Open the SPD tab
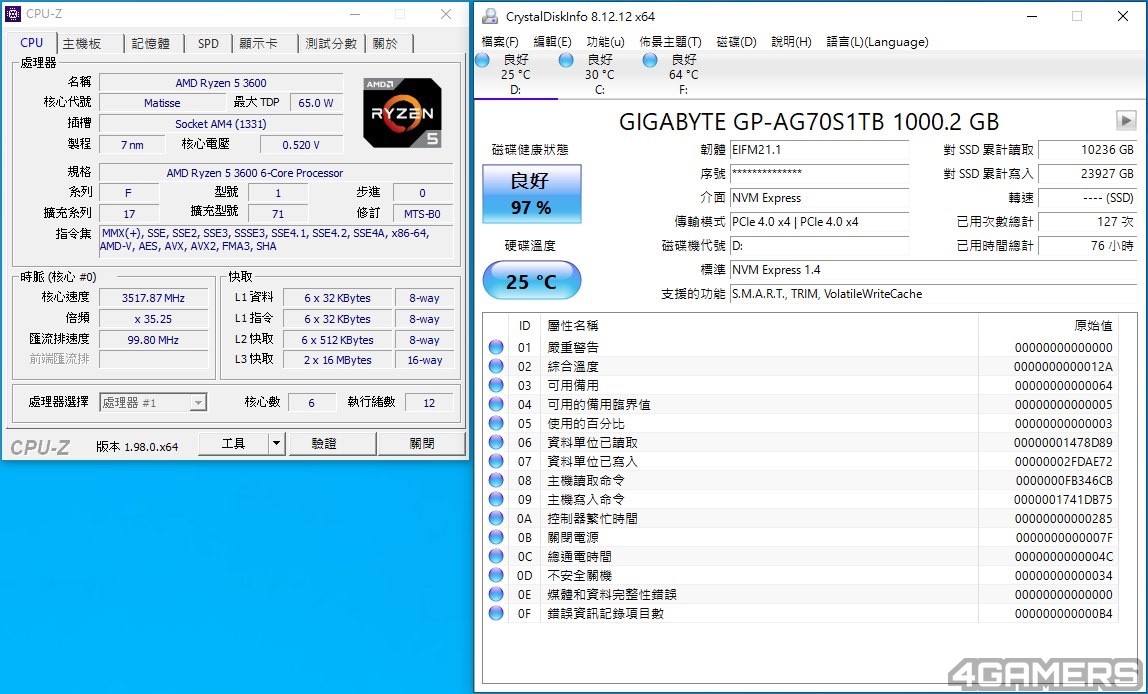 click(209, 44)
